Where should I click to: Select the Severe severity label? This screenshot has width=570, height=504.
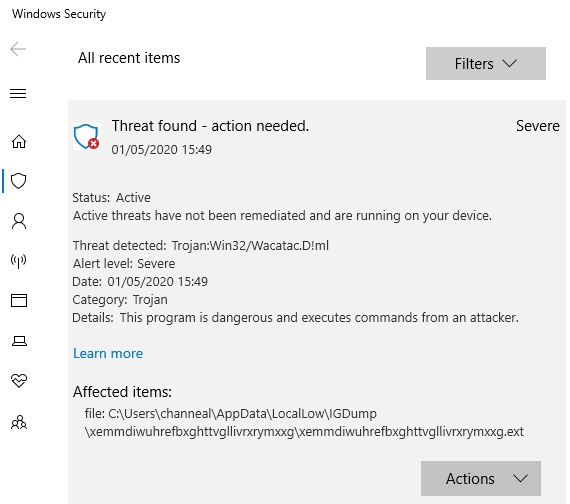pyautogui.click(x=538, y=126)
